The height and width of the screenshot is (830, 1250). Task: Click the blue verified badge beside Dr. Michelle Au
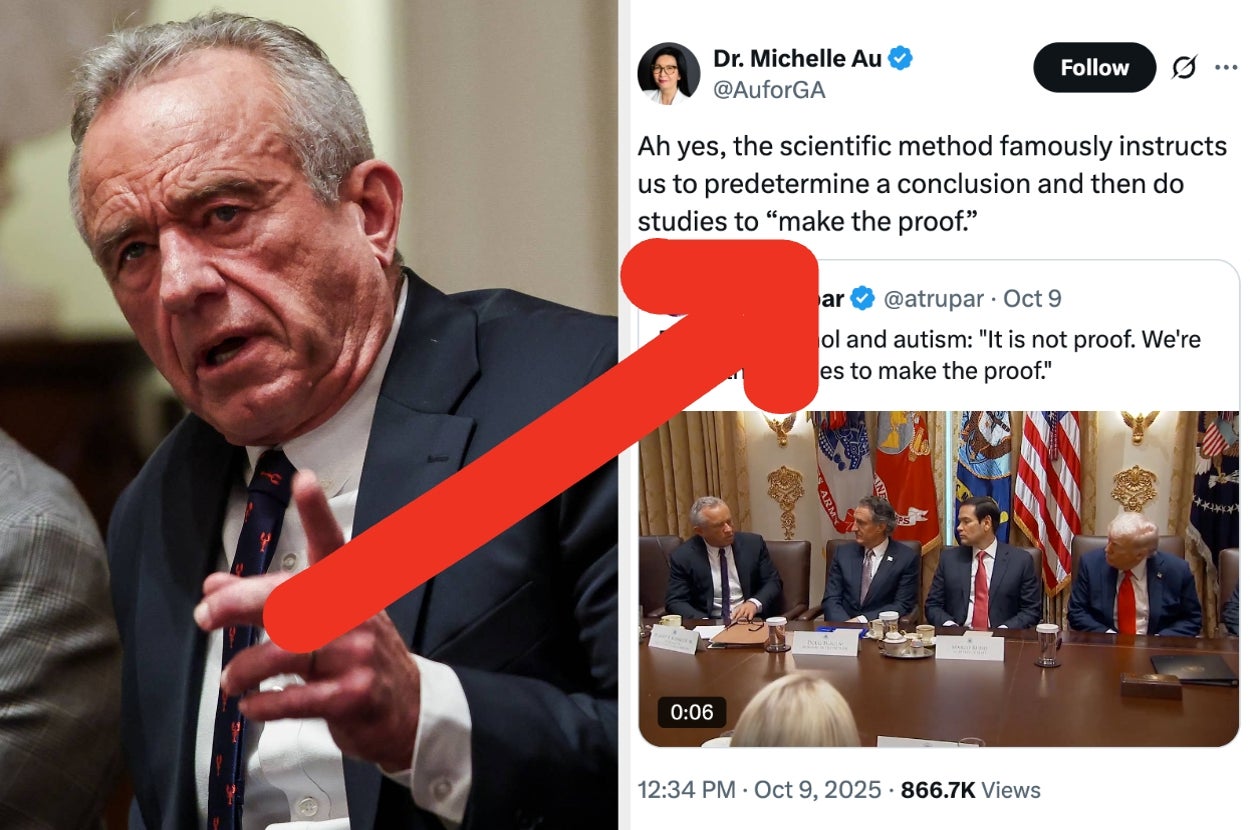click(x=900, y=58)
